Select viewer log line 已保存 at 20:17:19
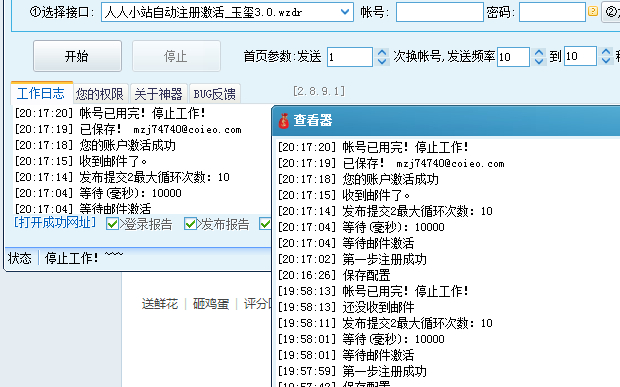 391,163
